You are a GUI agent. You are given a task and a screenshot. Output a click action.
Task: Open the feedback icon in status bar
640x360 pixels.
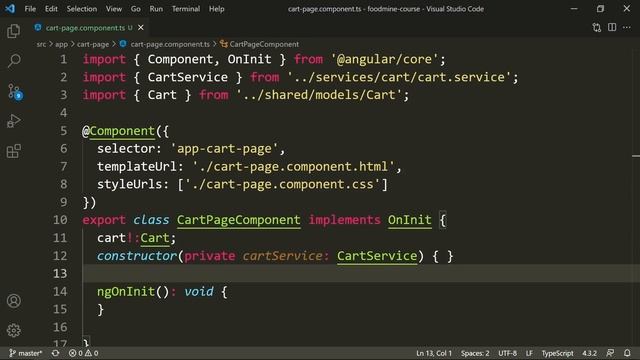(610, 353)
